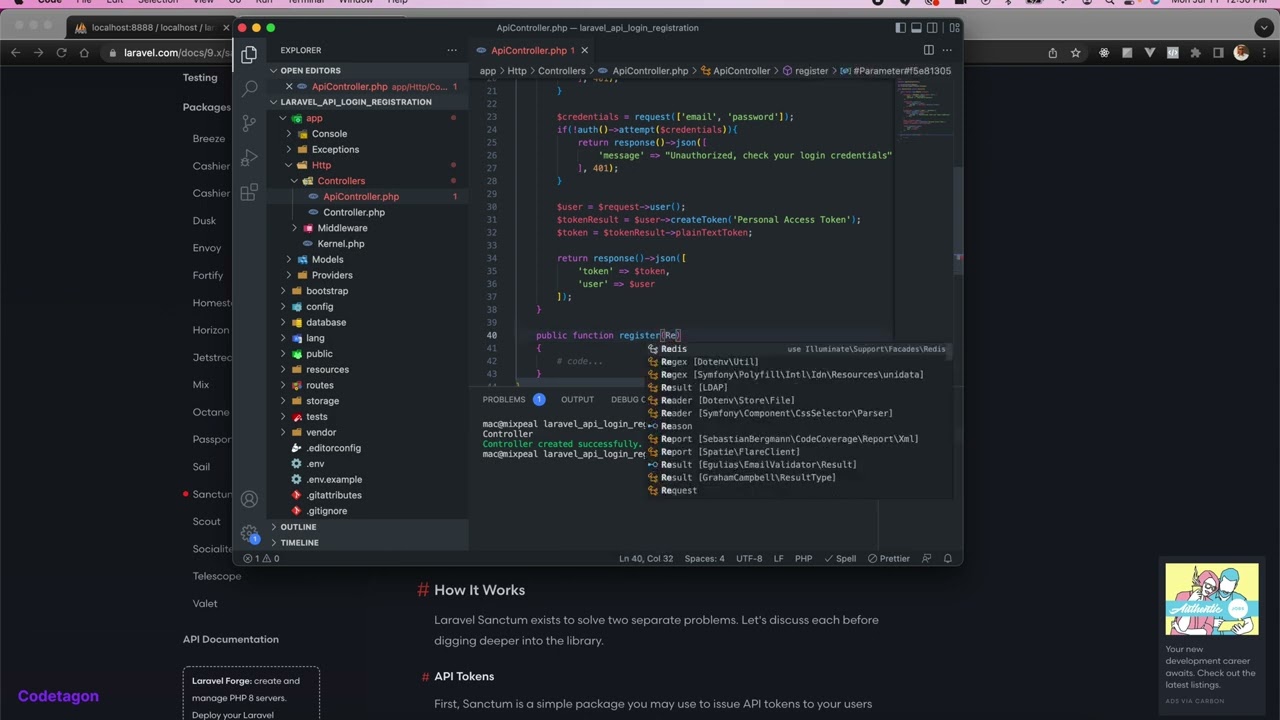This screenshot has height=720, width=1280.
Task: Click the feedback icon in status bar
Action: pyautogui.click(x=926, y=558)
